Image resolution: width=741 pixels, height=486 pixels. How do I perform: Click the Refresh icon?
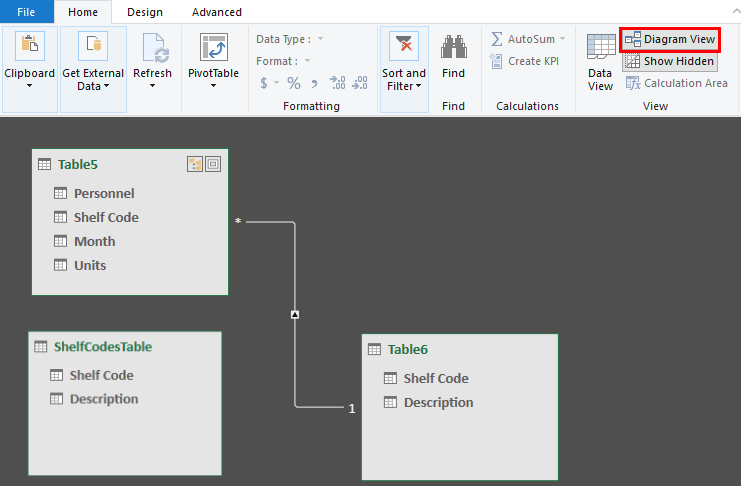[x=152, y=47]
